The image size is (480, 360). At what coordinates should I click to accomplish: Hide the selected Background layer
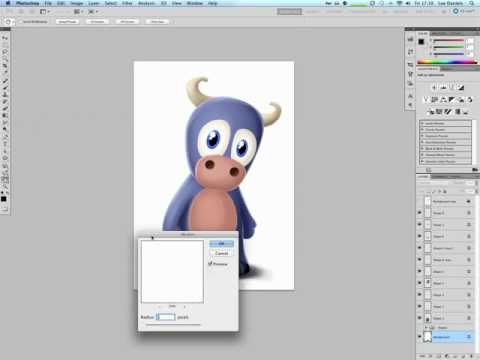420,337
